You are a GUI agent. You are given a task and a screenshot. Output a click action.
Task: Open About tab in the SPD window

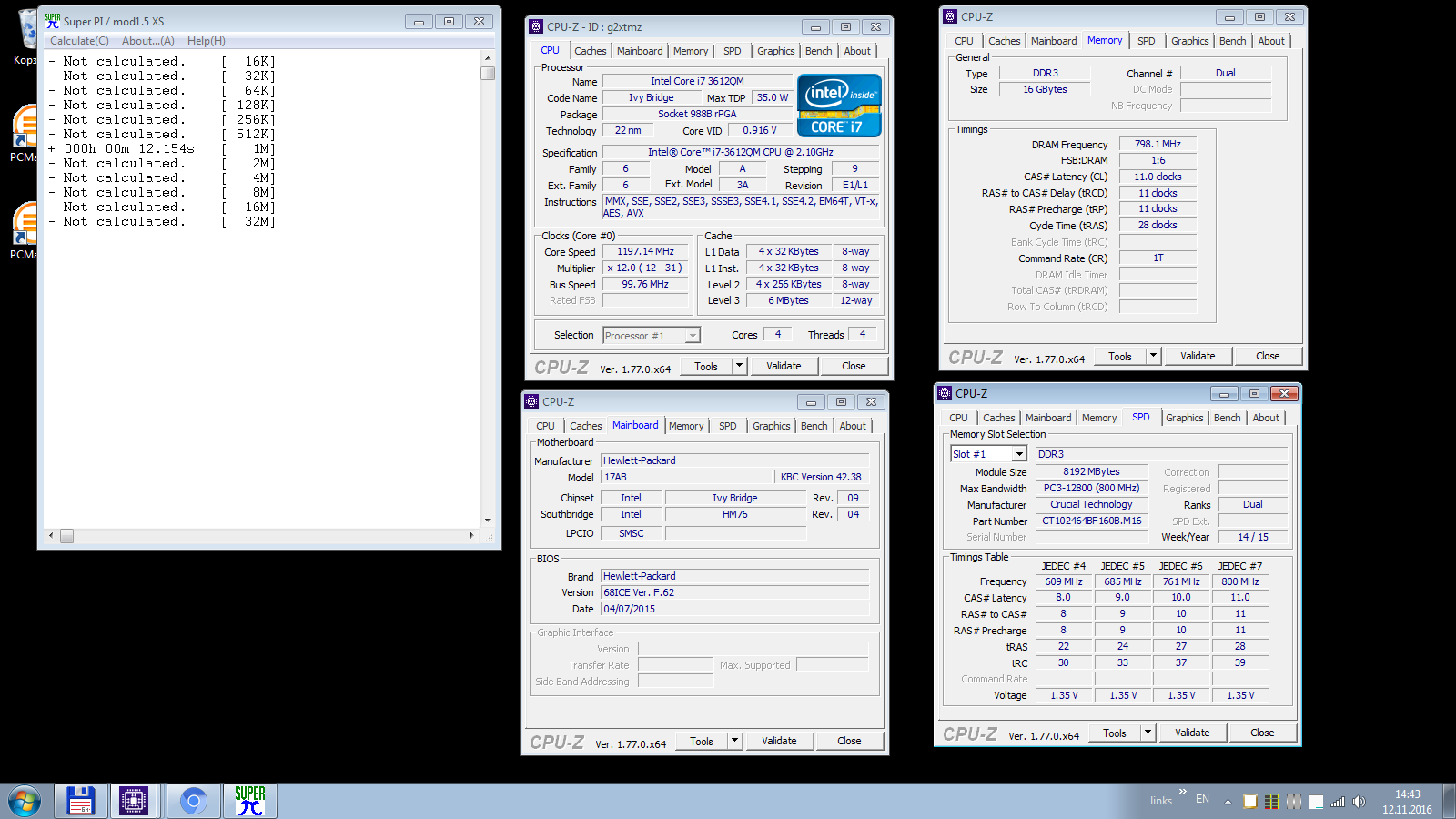pyautogui.click(x=1266, y=418)
